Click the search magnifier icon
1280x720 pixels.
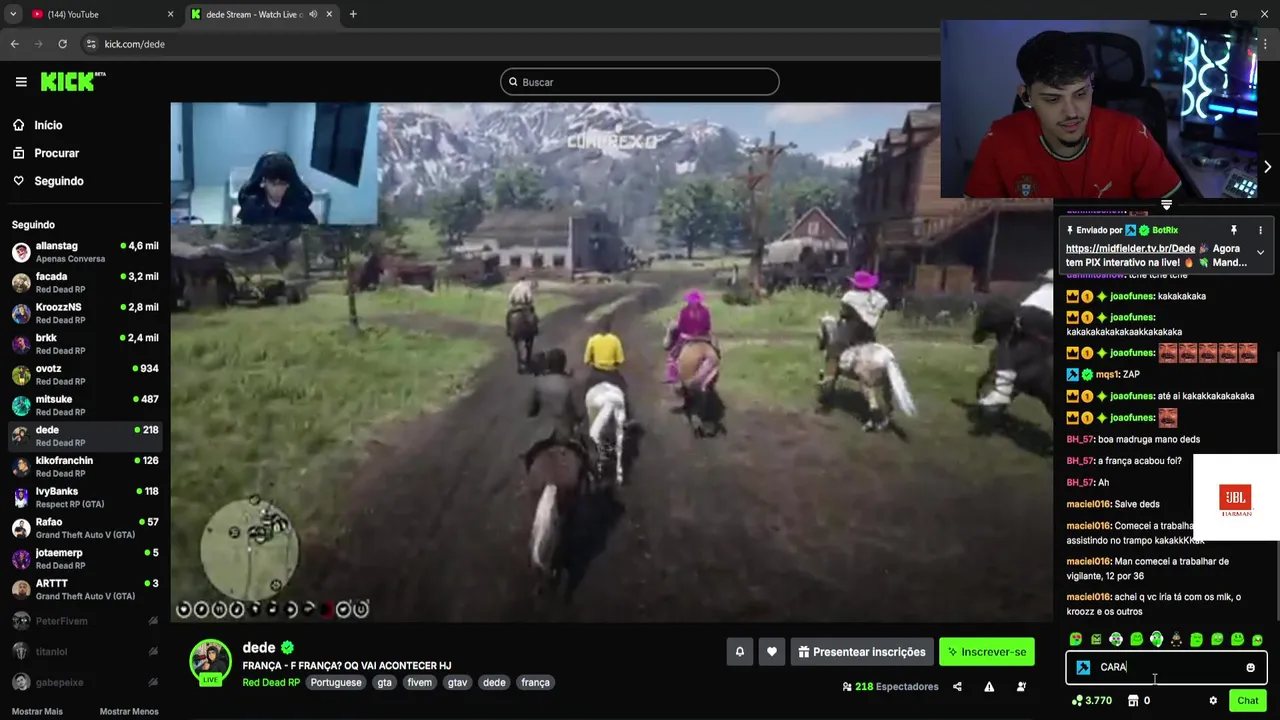[513, 82]
